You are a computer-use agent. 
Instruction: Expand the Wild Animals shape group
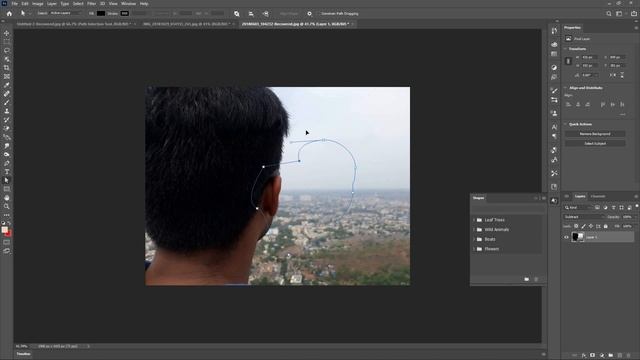click(x=474, y=230)
